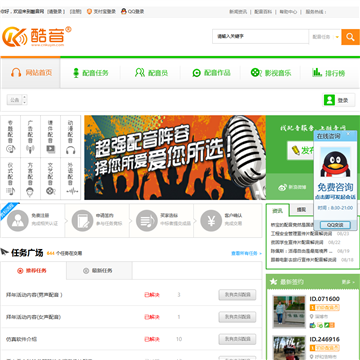
Task: Click the button in 仿真软件介绍 row
Action: pos(237,339)
